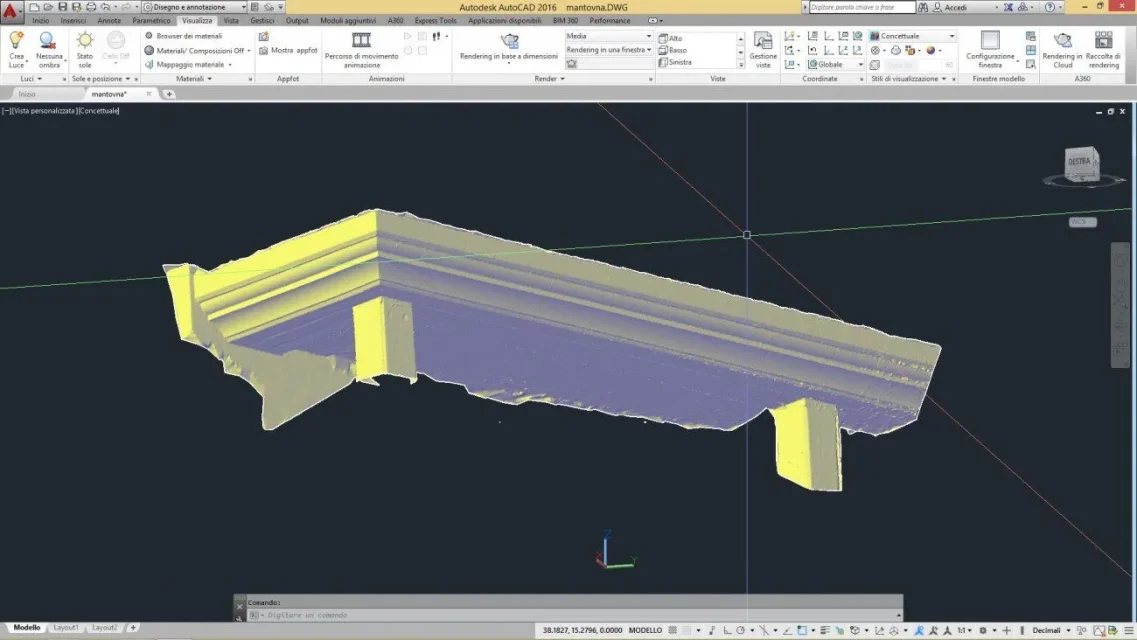This screenshot has height=640, width=1137.
Task: Toggle grid display in status bar
Action: 673,631
